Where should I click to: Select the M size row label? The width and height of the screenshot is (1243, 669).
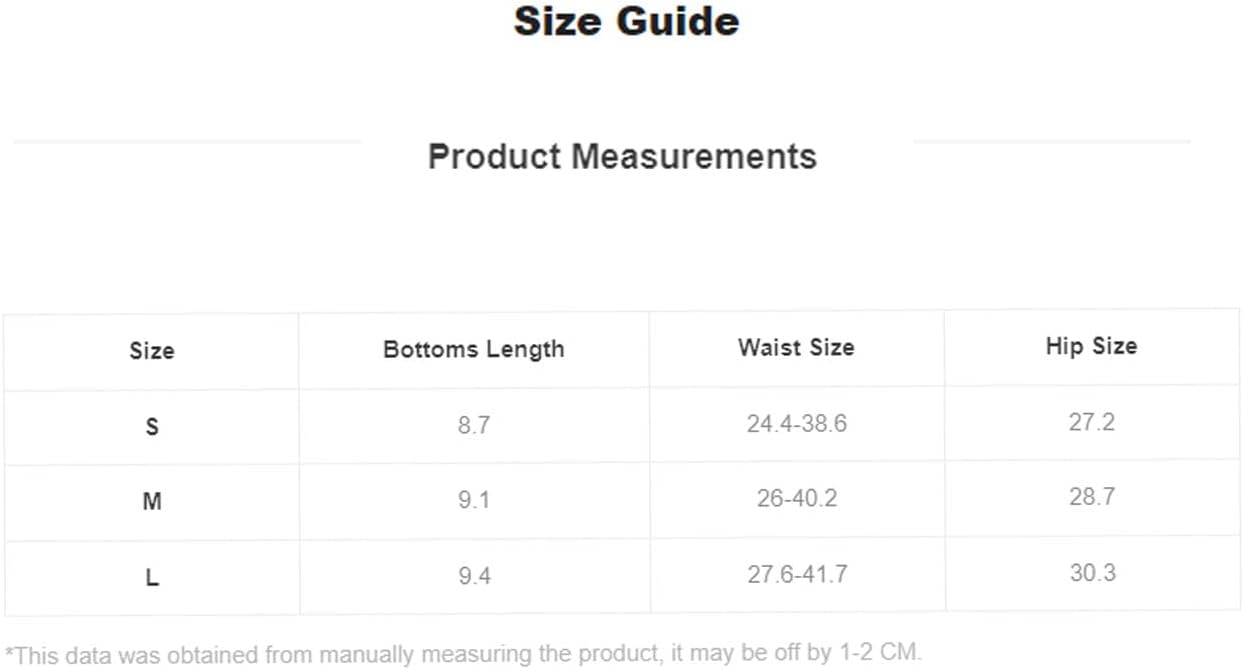152,501
